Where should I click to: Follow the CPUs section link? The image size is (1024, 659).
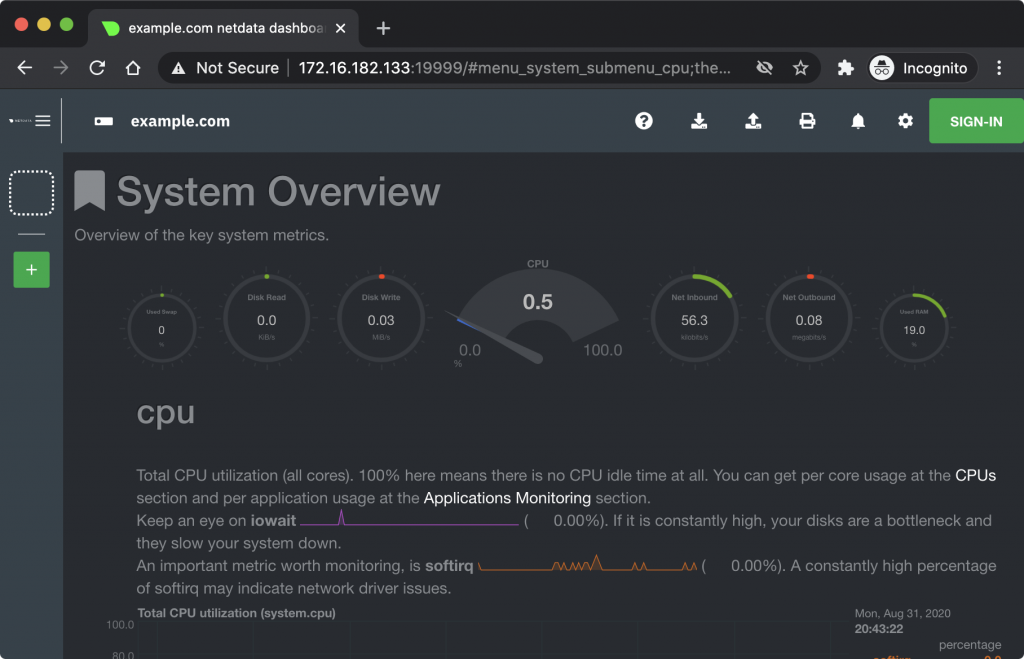click(x=975, y=476)
